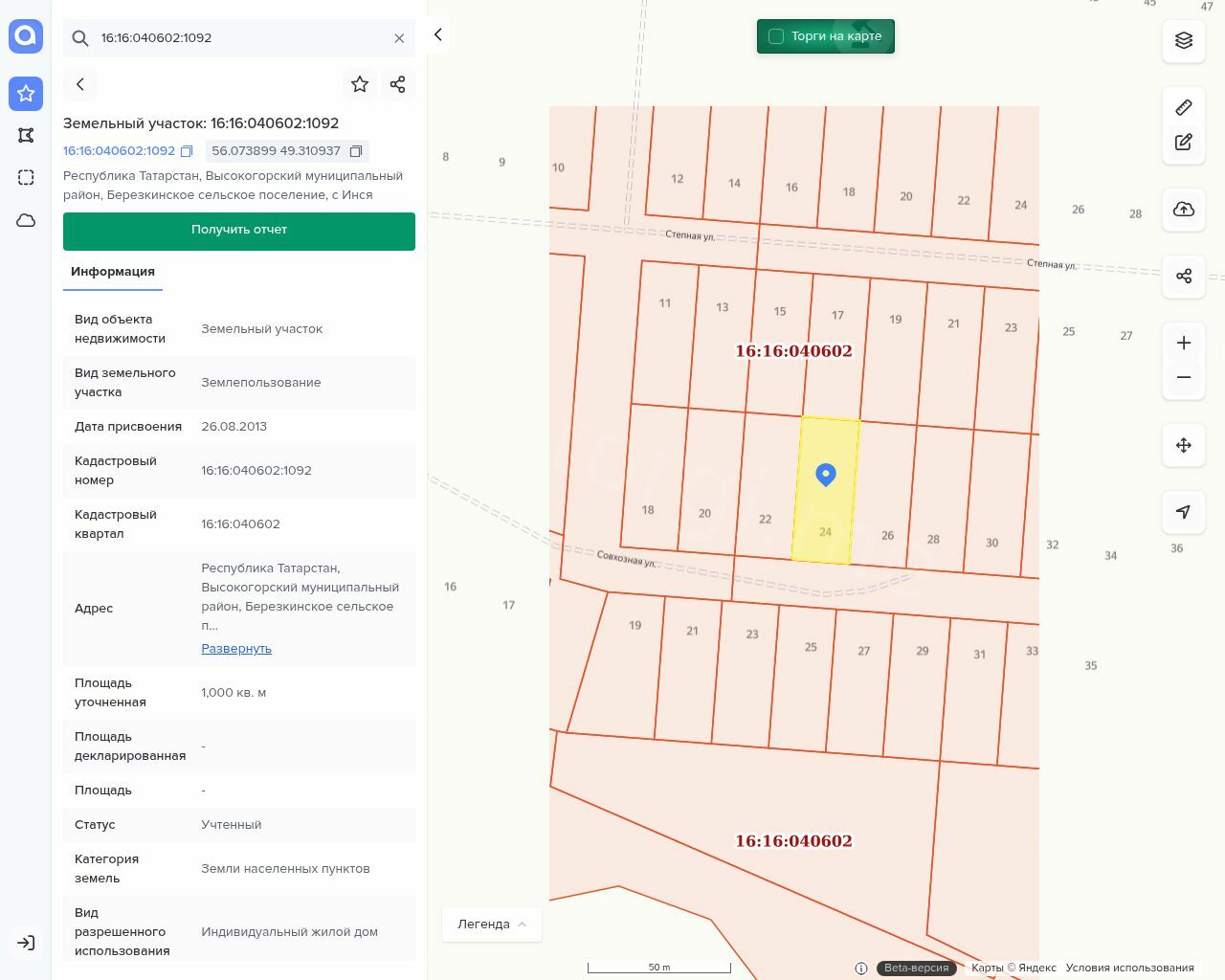This screenshot has height=980, width=1225.
Task: Open the 'Условия использования' link
Action: tap(1129, 968)
